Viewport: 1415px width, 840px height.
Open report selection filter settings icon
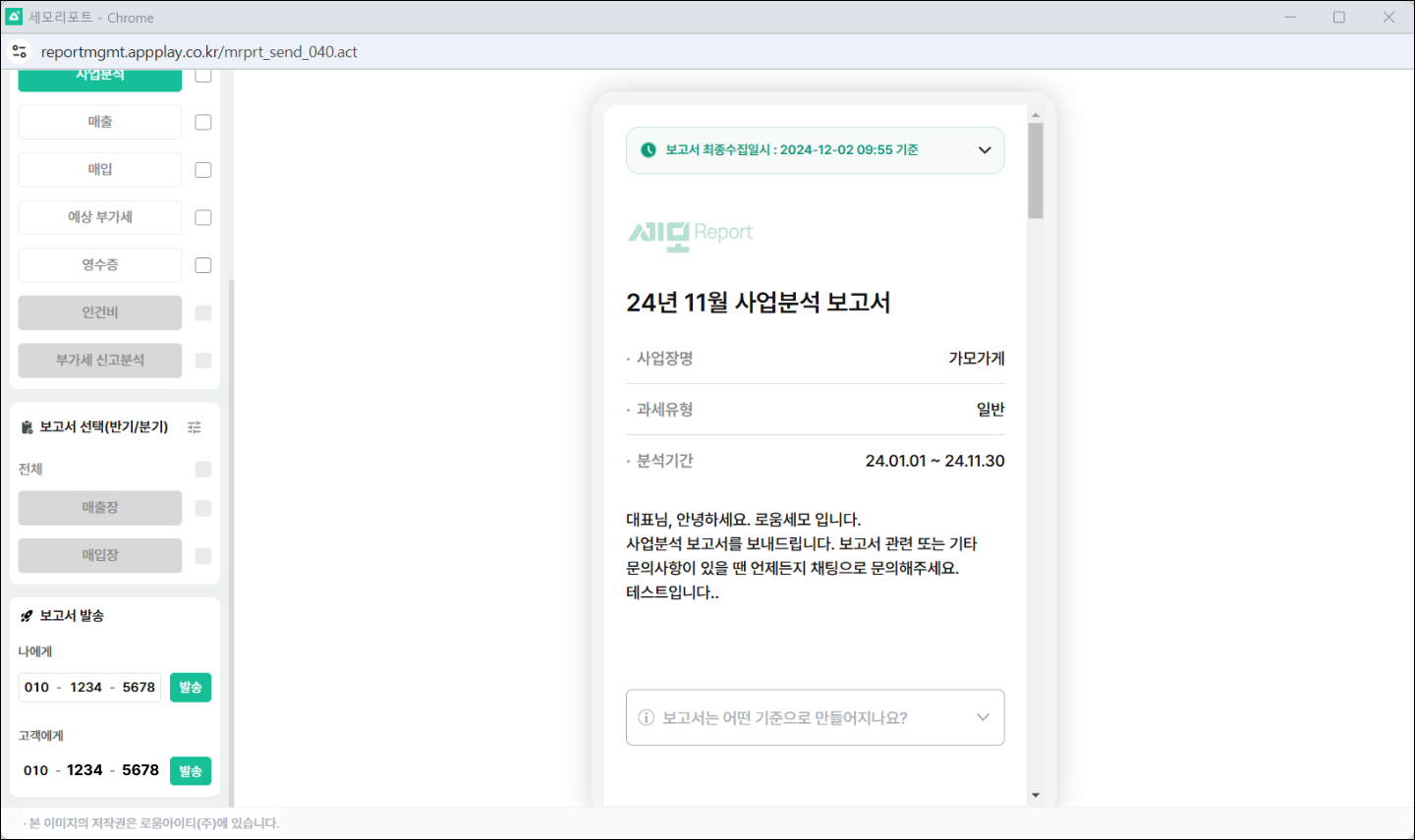coord(195,427)
